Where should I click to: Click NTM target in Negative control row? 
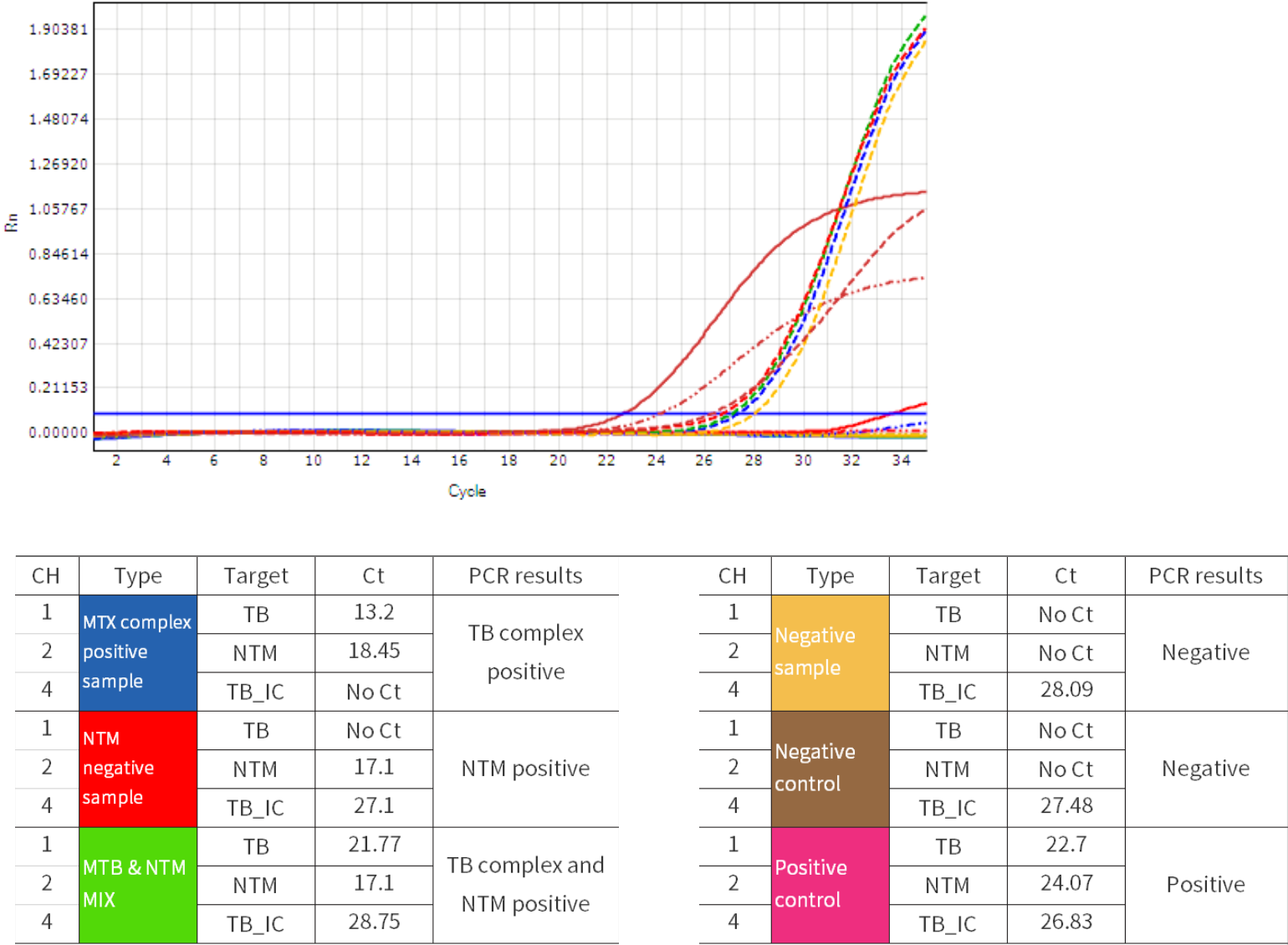click(x=948, y=769)
